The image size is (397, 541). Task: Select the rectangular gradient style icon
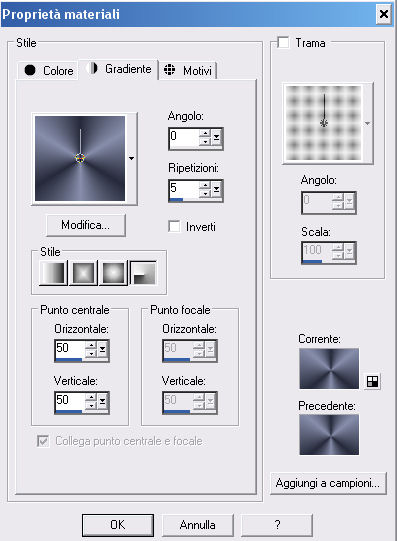pyautogui.click(x=83, y=273)
